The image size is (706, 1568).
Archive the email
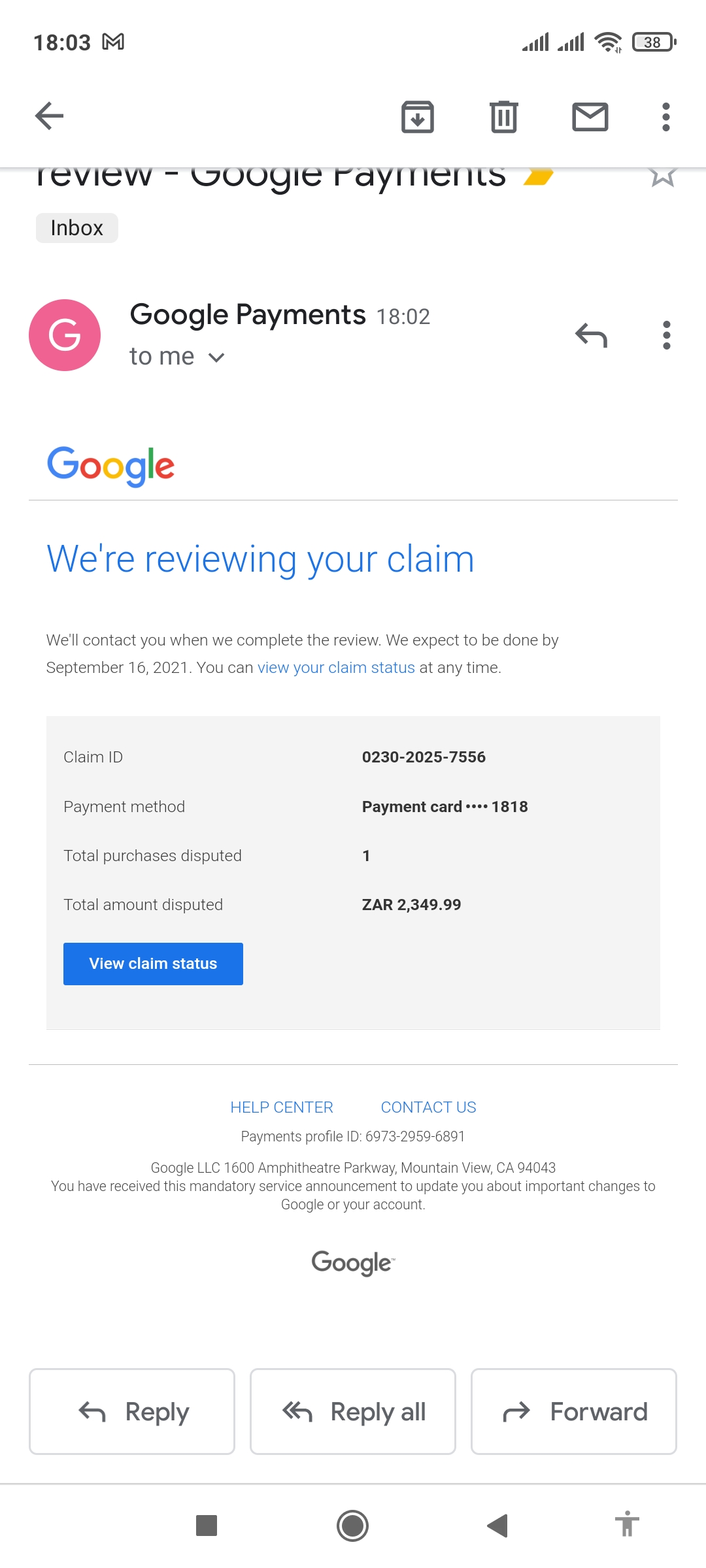point(416,117)
